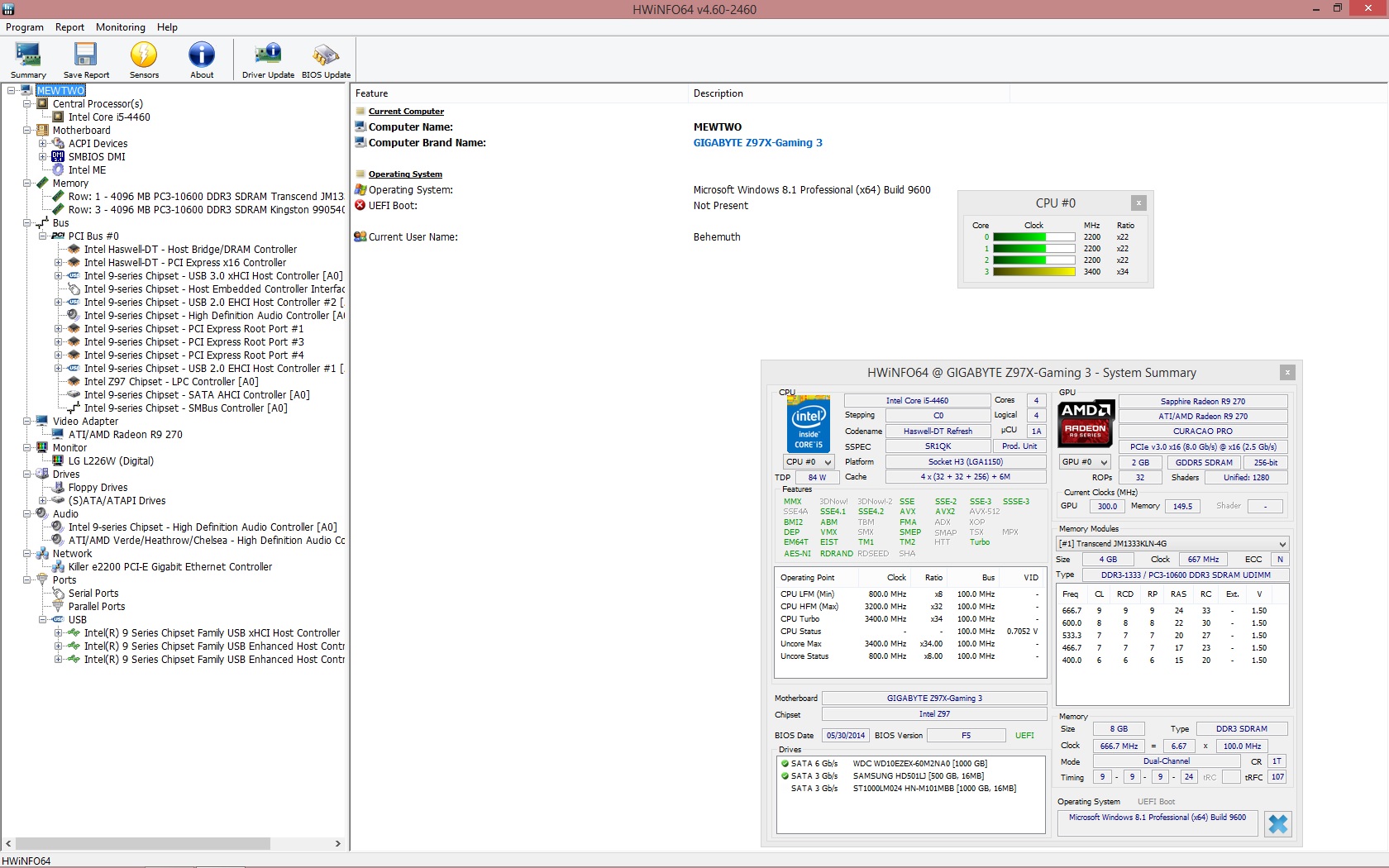Click the Network node icon in the tree
This screenshot has width=1389, height=868.
point(43,554)
